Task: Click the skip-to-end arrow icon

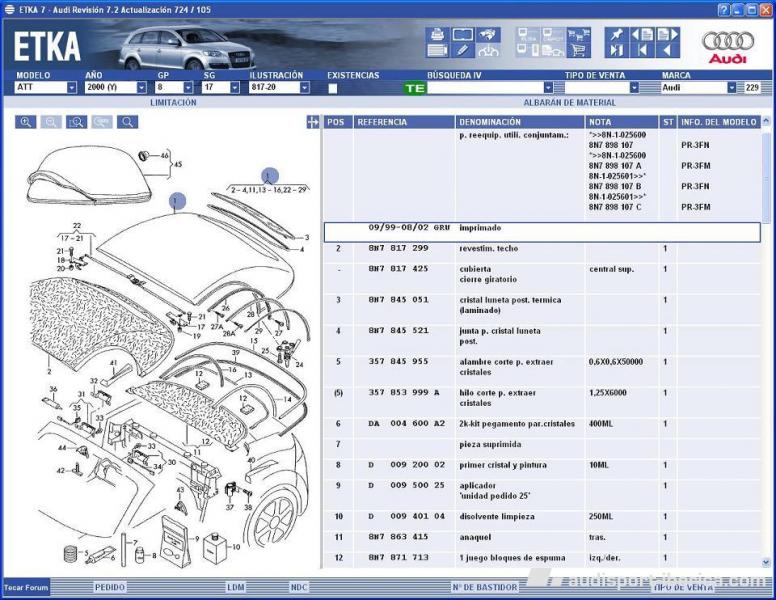Action: tap(617, 50)
